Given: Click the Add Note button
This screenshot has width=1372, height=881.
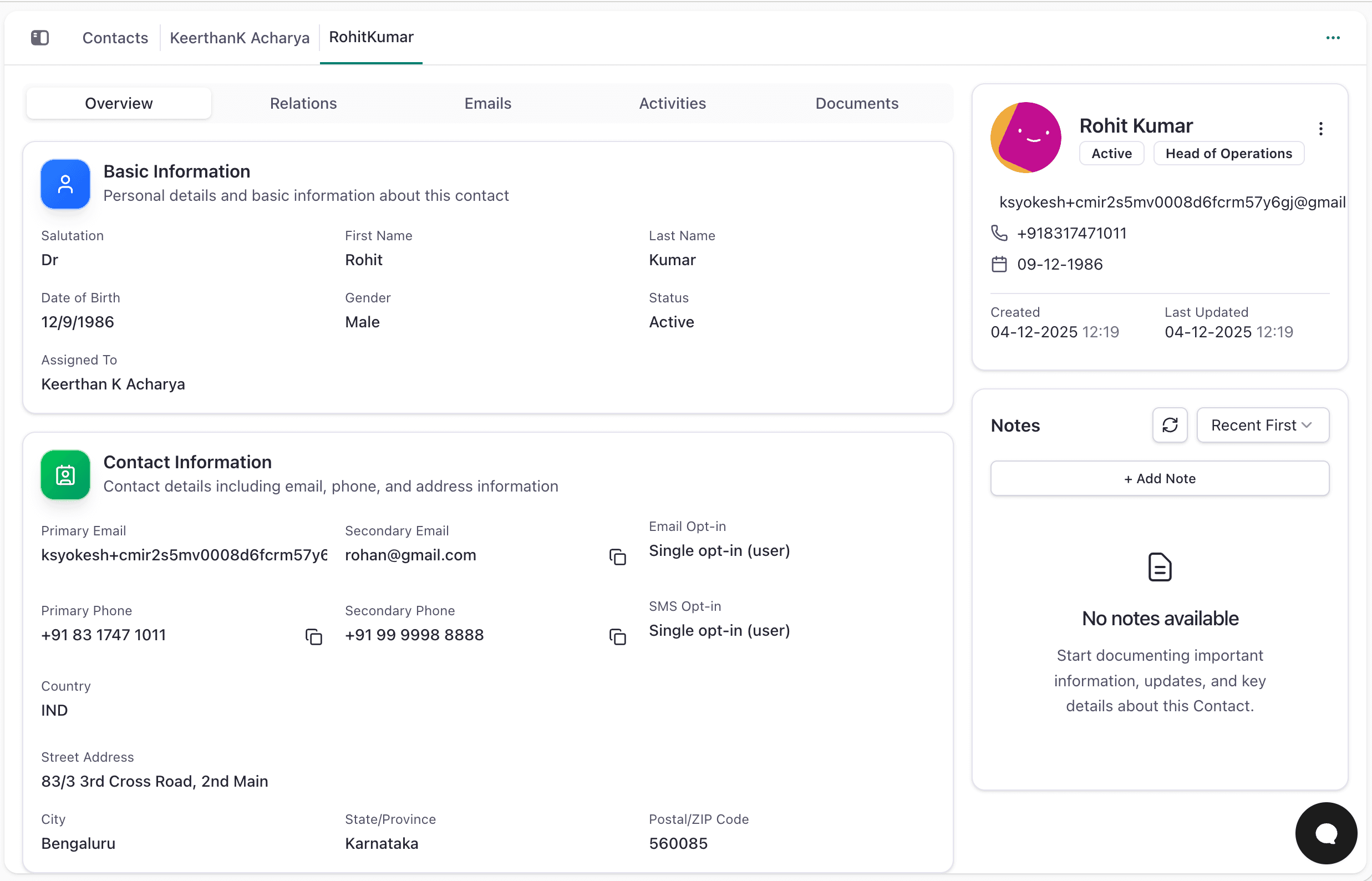Looking at the screenshot, I should (x=1160, y=478).
